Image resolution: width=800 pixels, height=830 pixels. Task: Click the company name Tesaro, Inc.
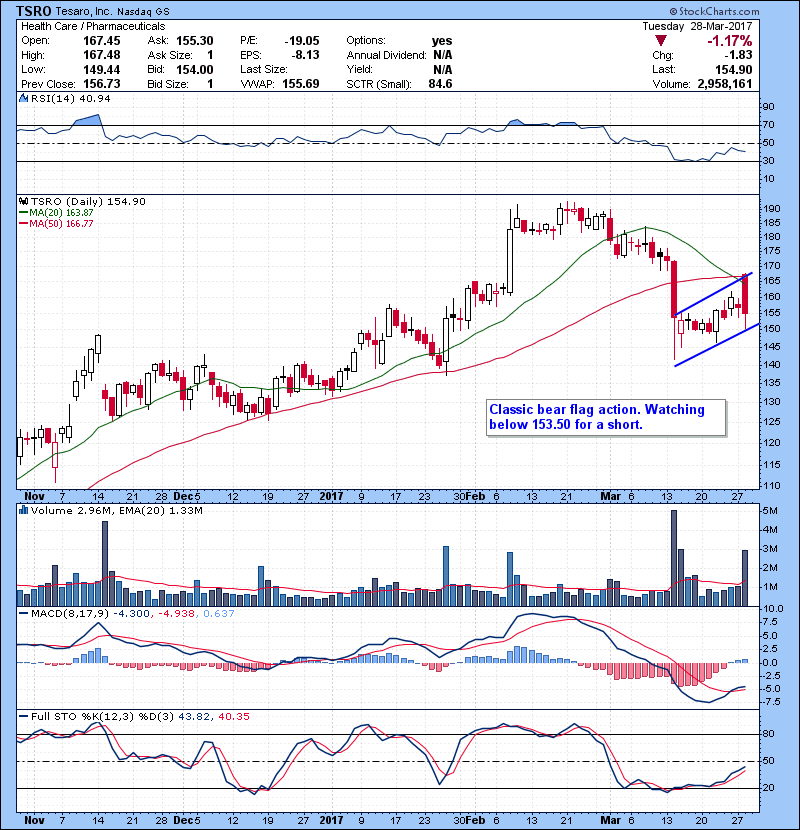(84, 11)
